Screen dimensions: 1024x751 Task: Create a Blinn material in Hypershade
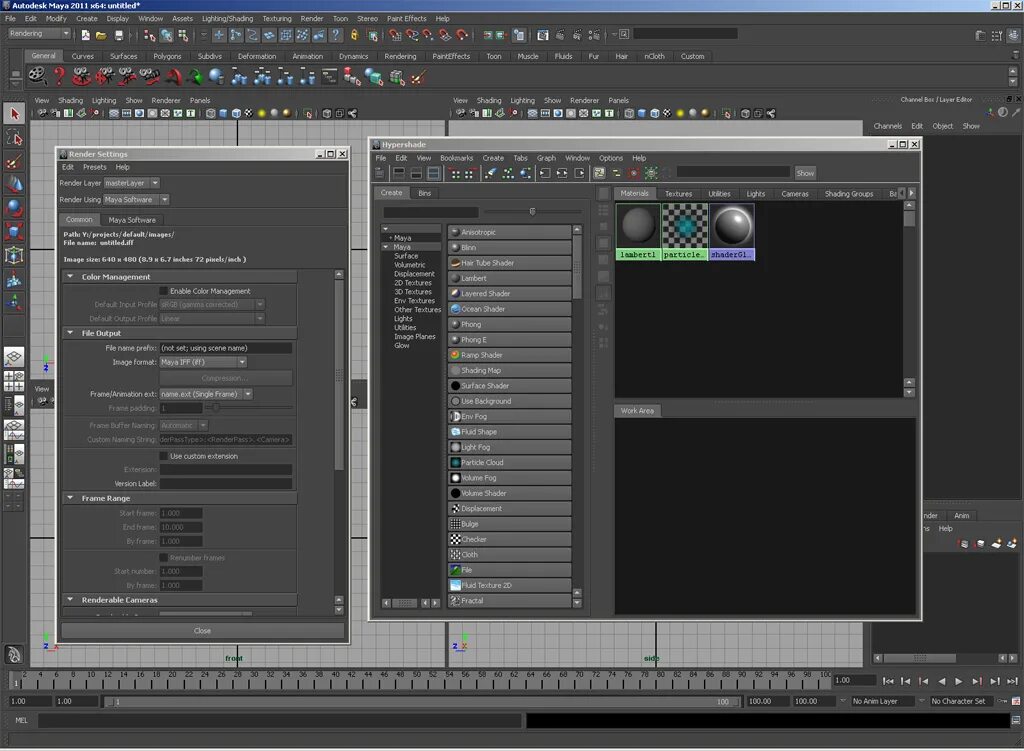[509, 248]
